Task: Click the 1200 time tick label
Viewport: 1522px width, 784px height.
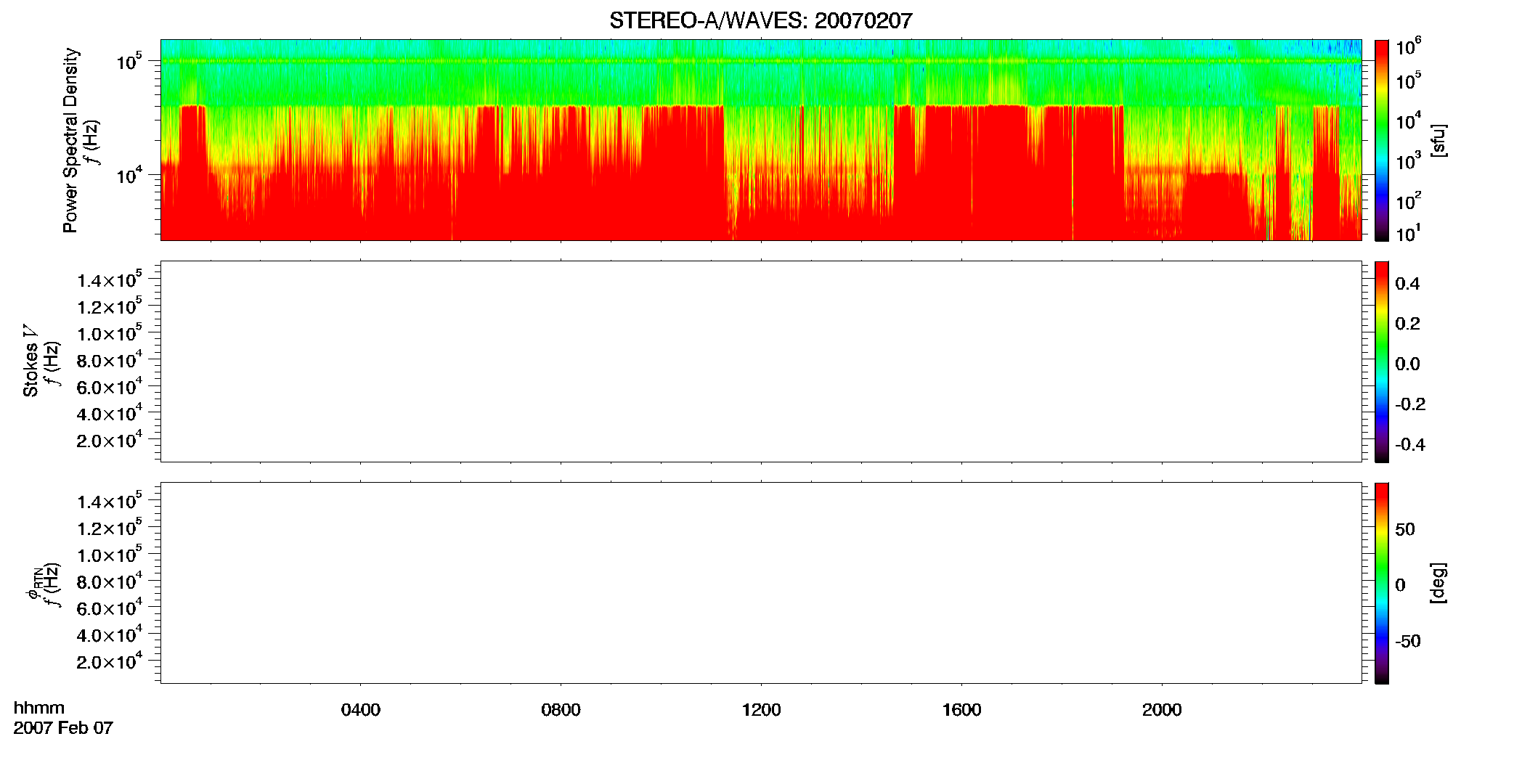Action: (761, 710)
